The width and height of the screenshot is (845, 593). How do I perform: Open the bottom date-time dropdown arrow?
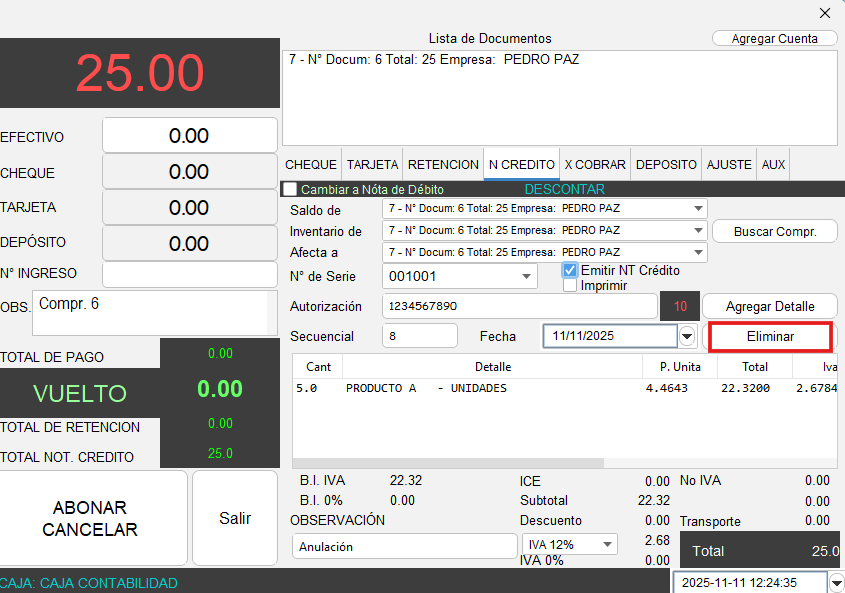point(836,583)
